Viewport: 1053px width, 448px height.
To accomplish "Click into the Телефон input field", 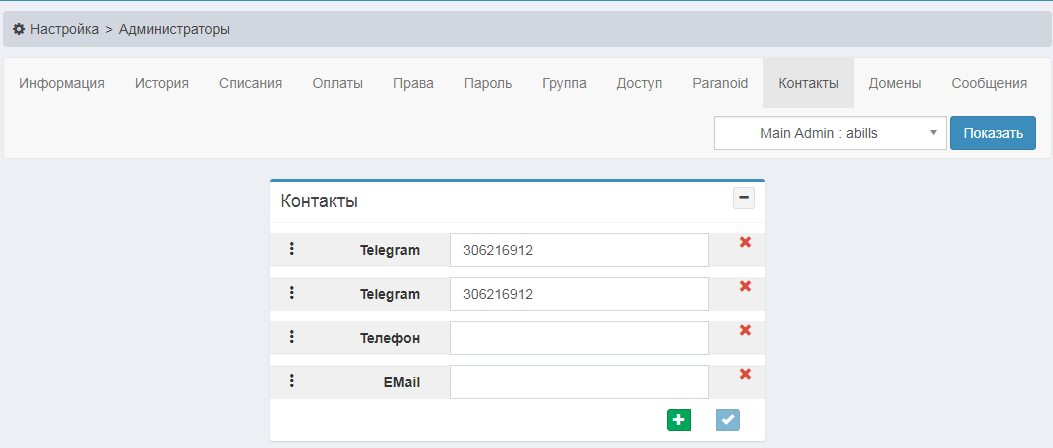I will pos(579,338).
